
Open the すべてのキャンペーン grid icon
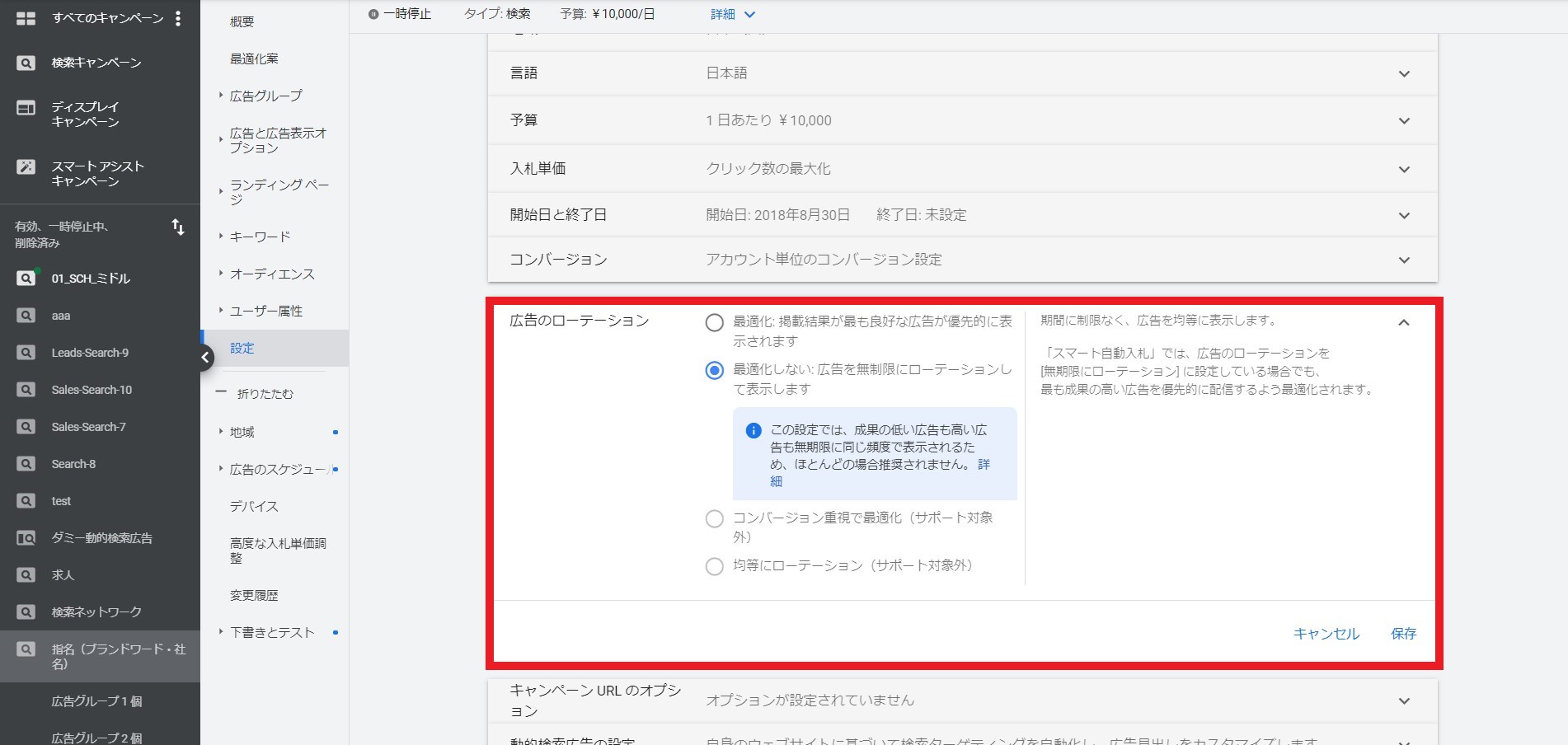click(26, 18)
